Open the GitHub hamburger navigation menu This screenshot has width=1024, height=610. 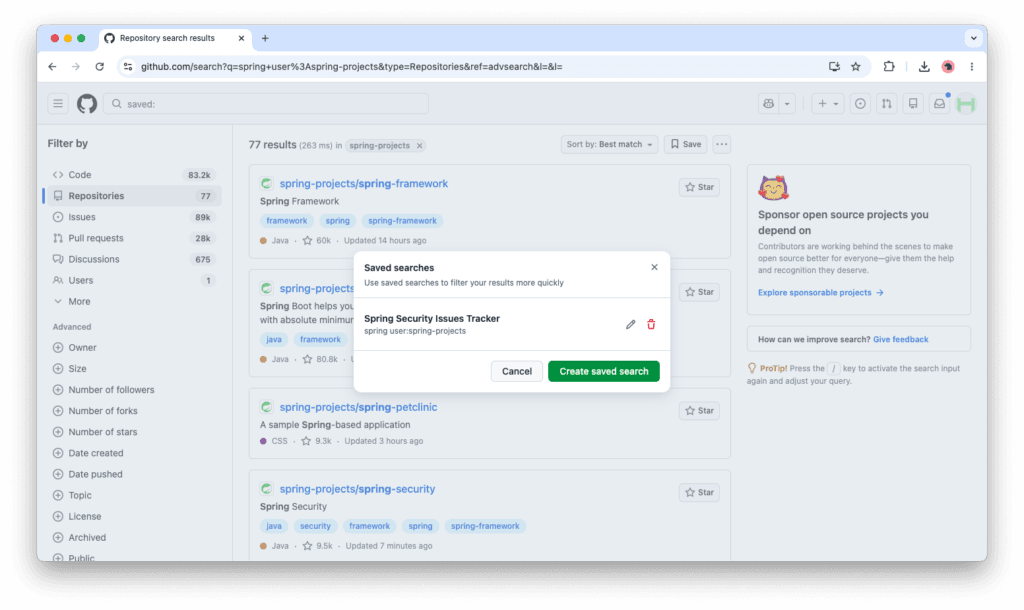coord(58,104)
